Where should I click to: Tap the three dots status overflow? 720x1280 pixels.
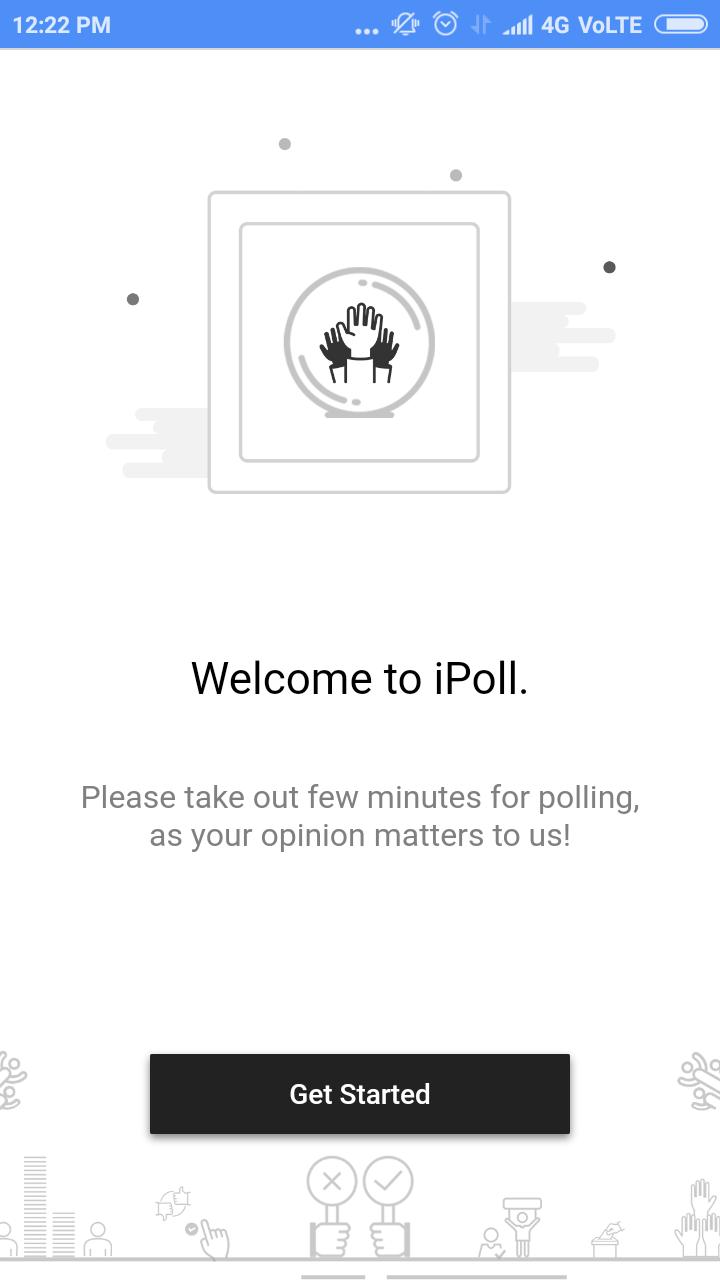pos(367,31)
